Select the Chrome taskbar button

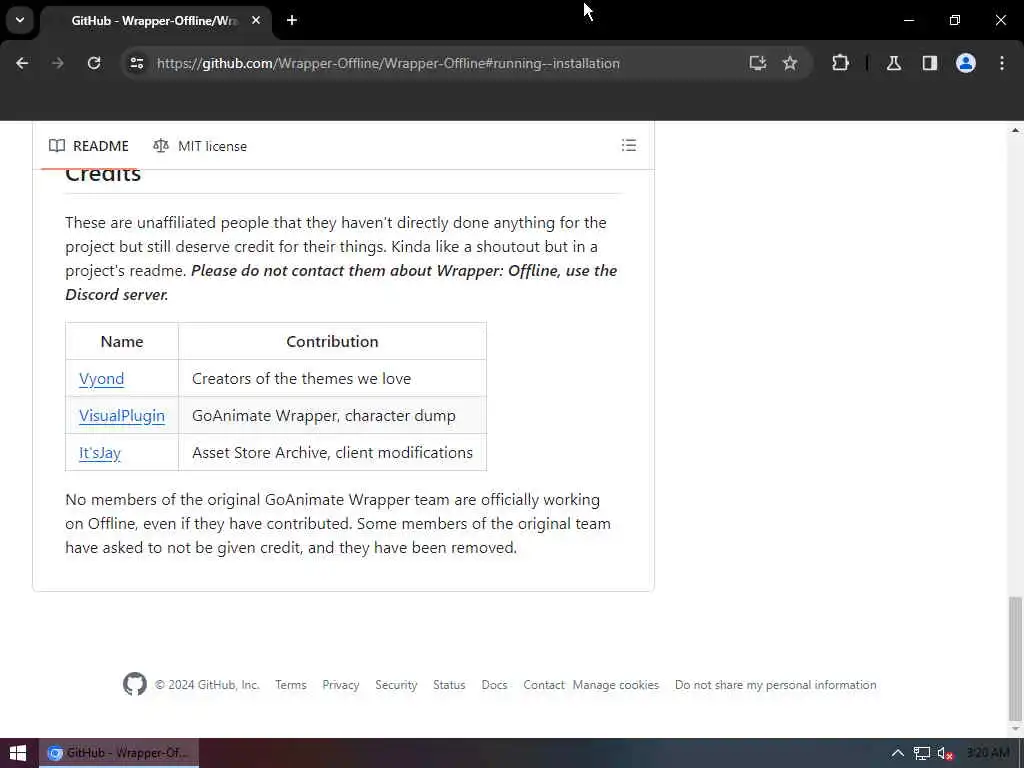coord(119,753)
